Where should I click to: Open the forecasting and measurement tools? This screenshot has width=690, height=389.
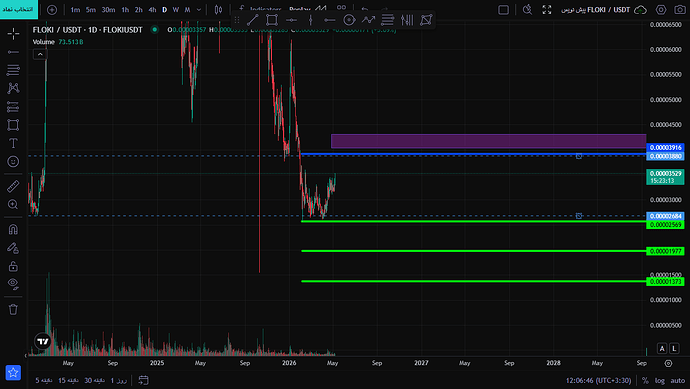[x=13, y=106]
